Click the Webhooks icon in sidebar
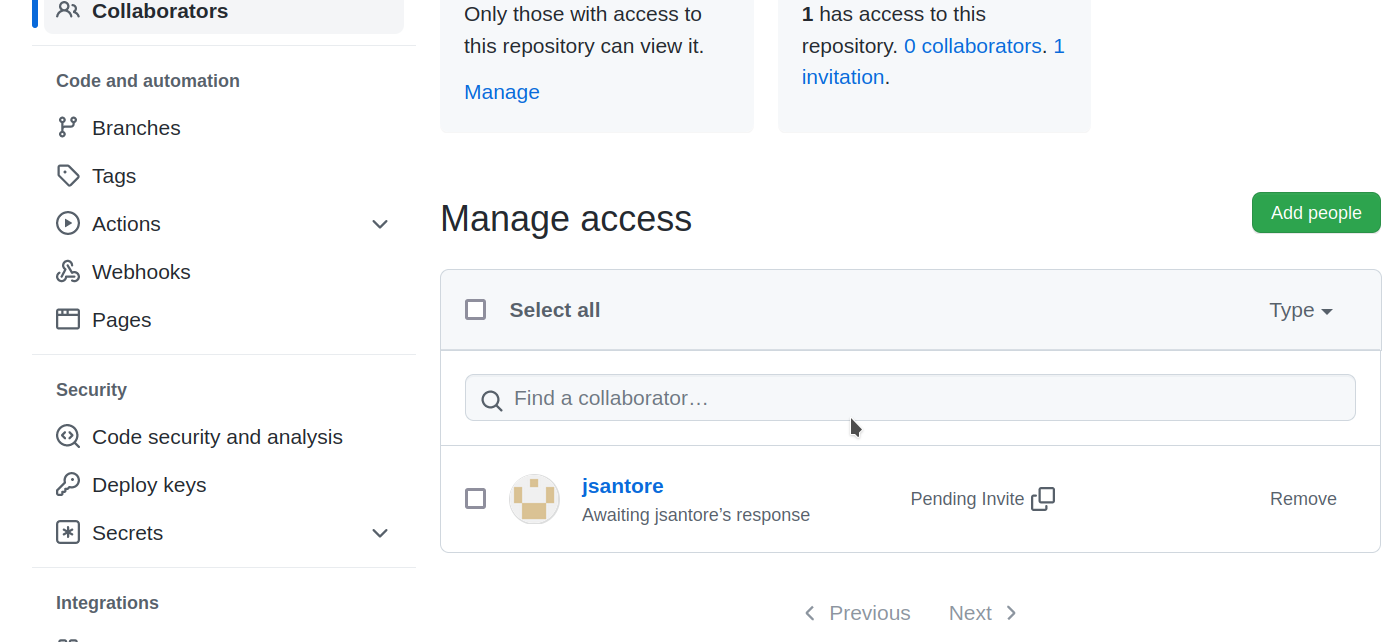The width and height of the screenshot is (1387, 642). 68,272
